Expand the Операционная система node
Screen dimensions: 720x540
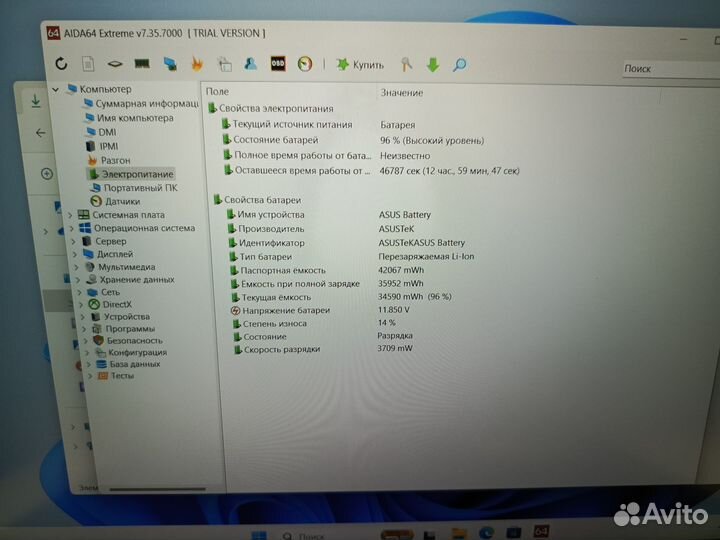tap(72, 228)
